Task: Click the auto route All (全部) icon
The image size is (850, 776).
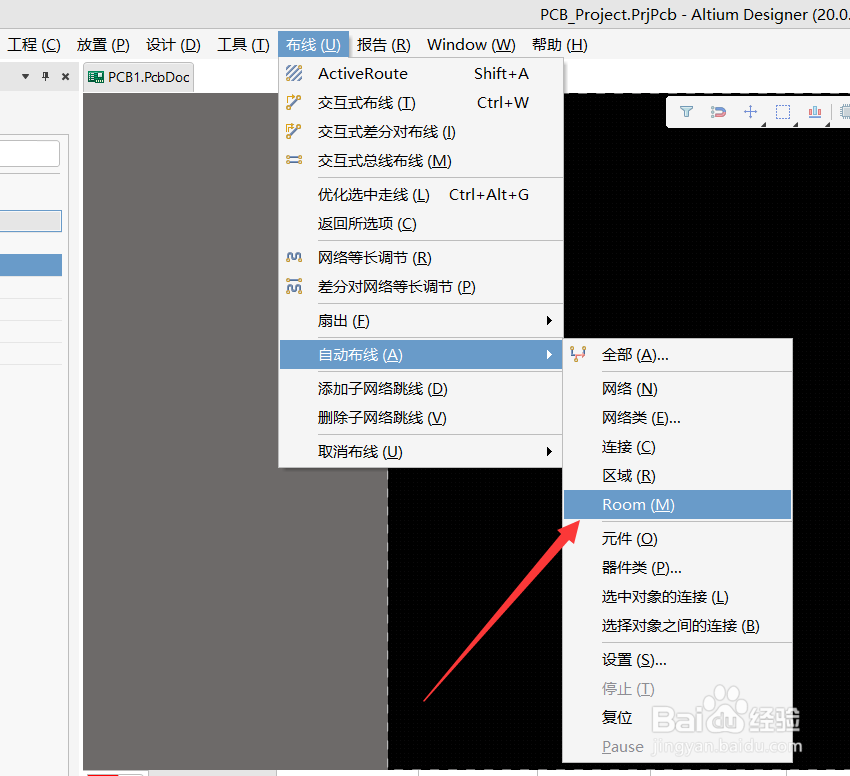Action: (x=578, y=354)
